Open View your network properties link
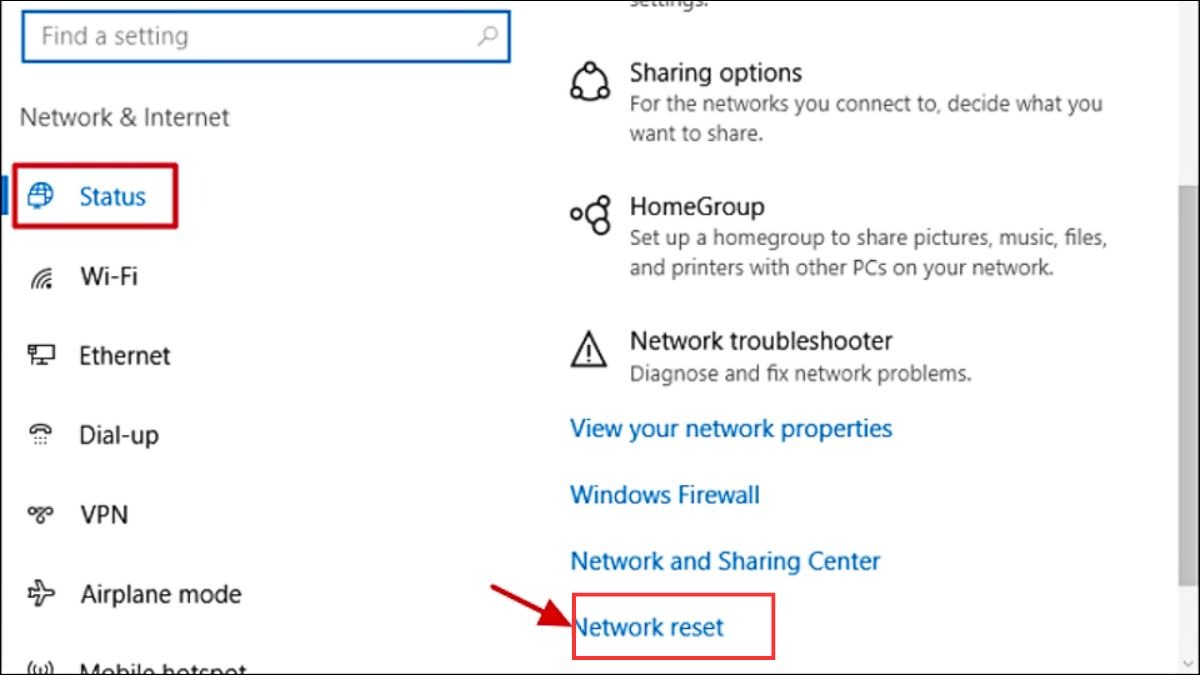Screen dimensions: 1200x675 point(731,429)
